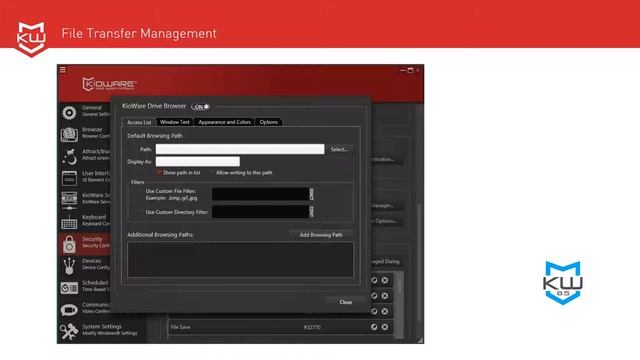This screenshot has height=360, width=640.
Task: Open the KioWare Server settings icon
Action: click(x=69, y=200)
